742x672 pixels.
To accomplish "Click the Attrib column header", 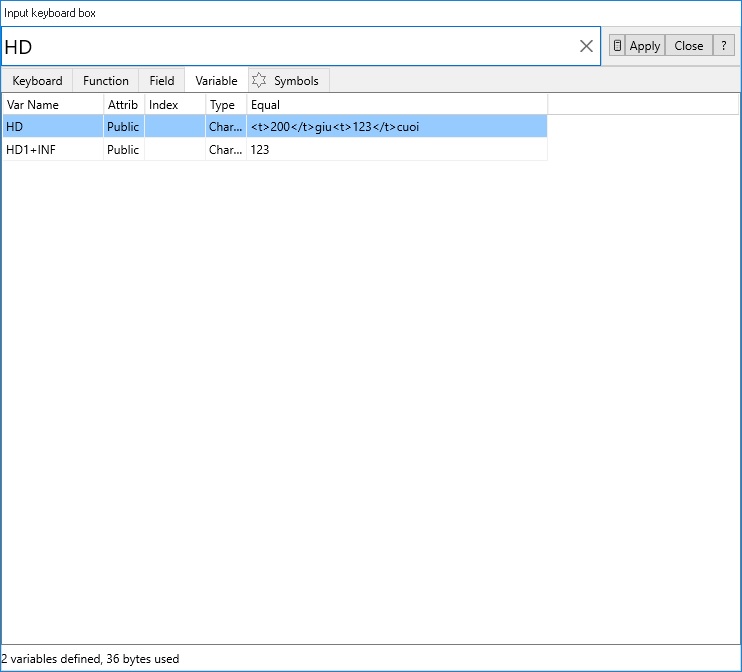I will pyautogui.click(x=123, y=105).
